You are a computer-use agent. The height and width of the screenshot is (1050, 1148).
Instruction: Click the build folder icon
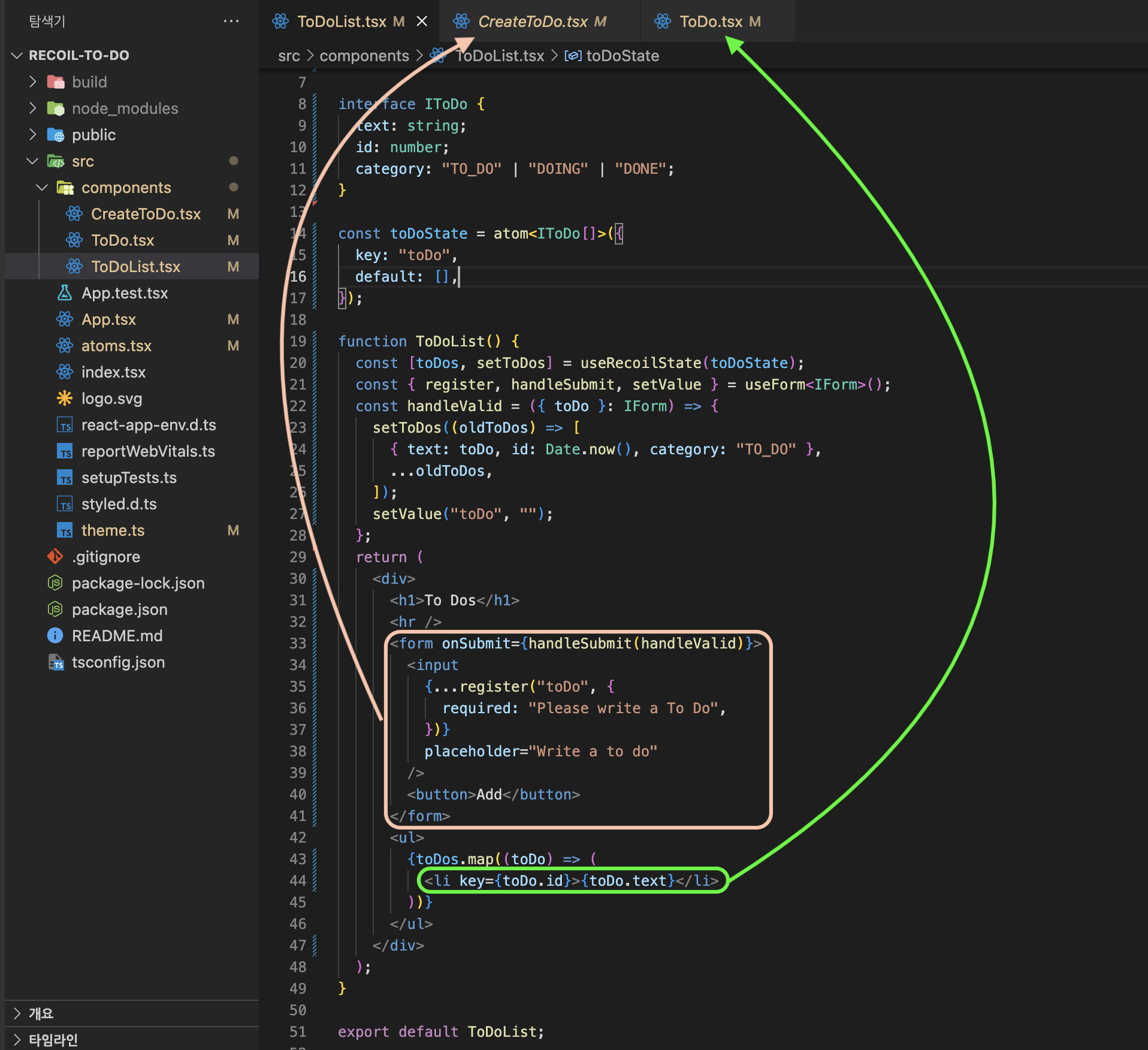point(56,82)
